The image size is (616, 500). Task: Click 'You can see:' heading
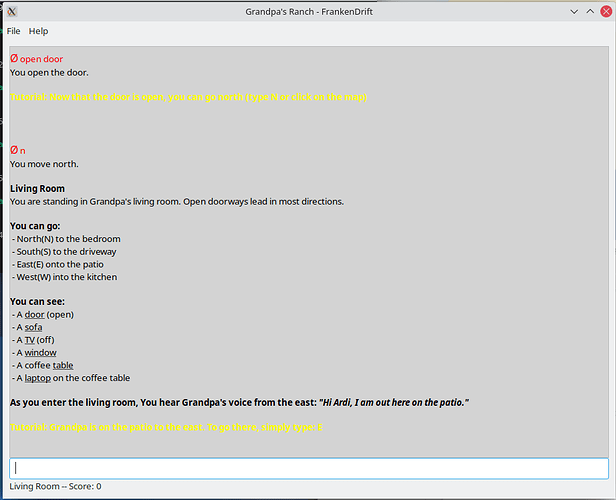(37, 302)
